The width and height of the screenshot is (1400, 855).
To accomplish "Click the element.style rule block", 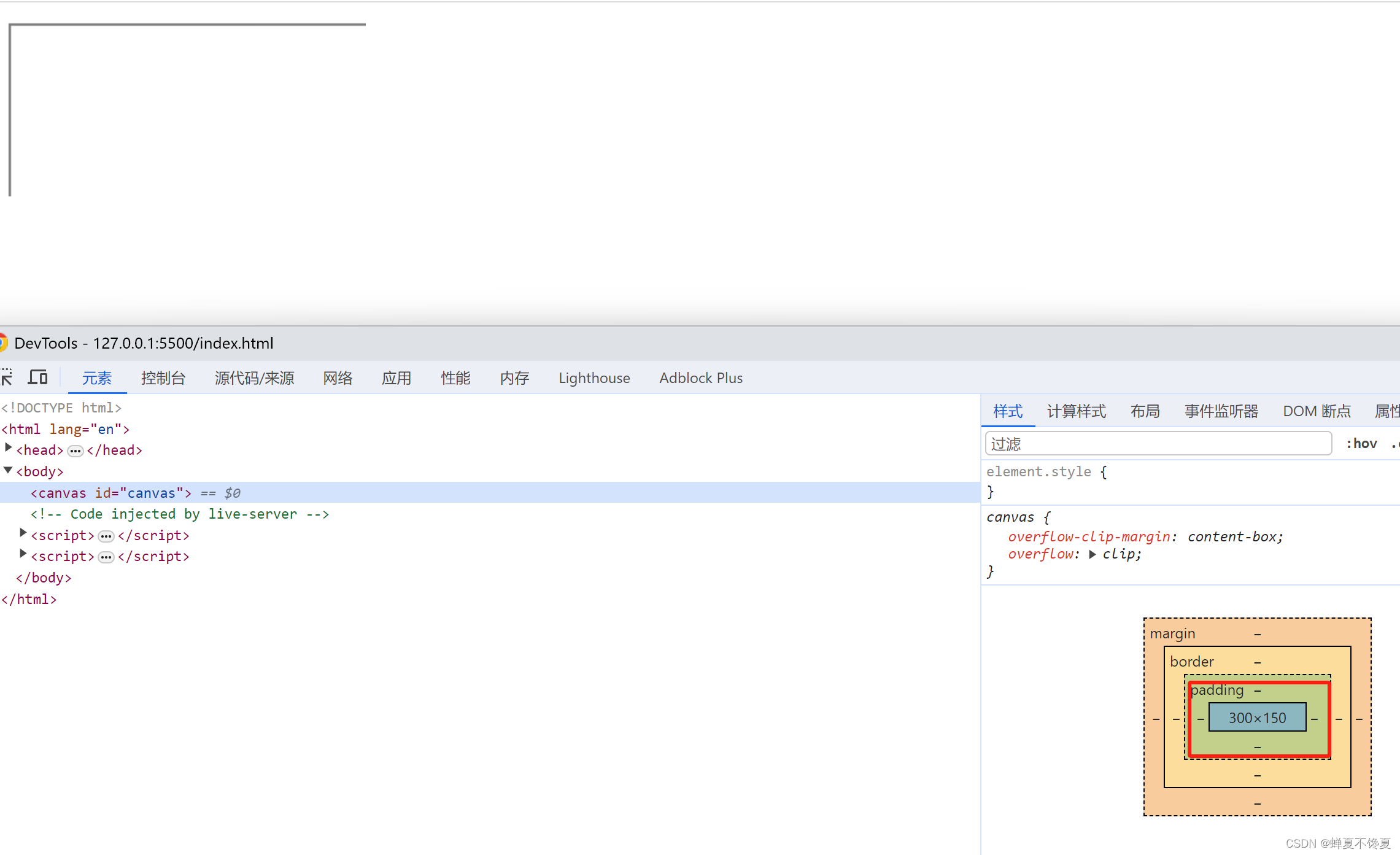I will click(x=1189, y=481).
